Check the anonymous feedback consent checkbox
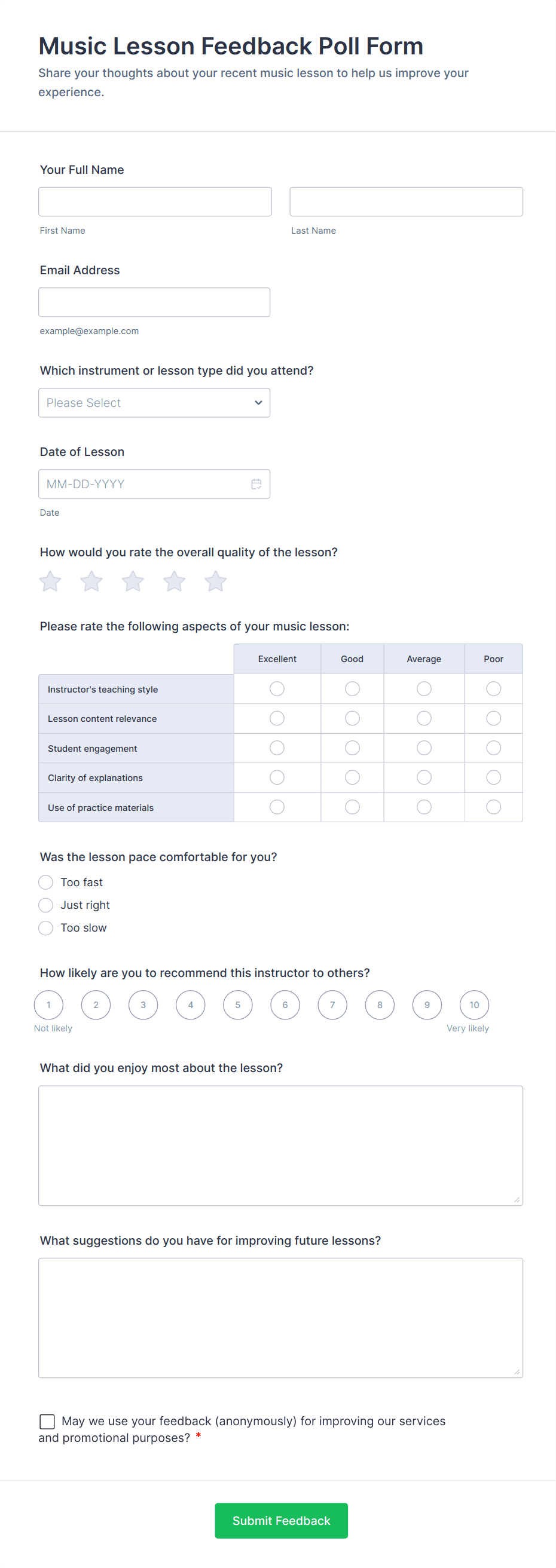 [x=47, y=1422]
